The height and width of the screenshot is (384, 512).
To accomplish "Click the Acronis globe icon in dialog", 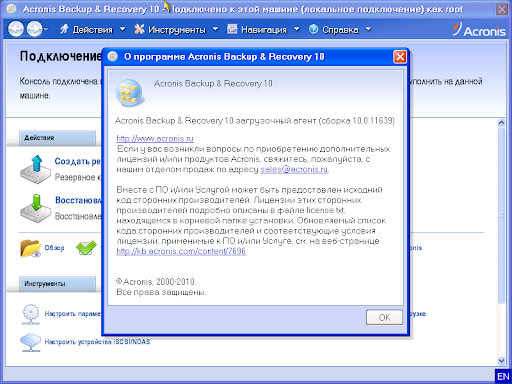I will coord(130,93).
